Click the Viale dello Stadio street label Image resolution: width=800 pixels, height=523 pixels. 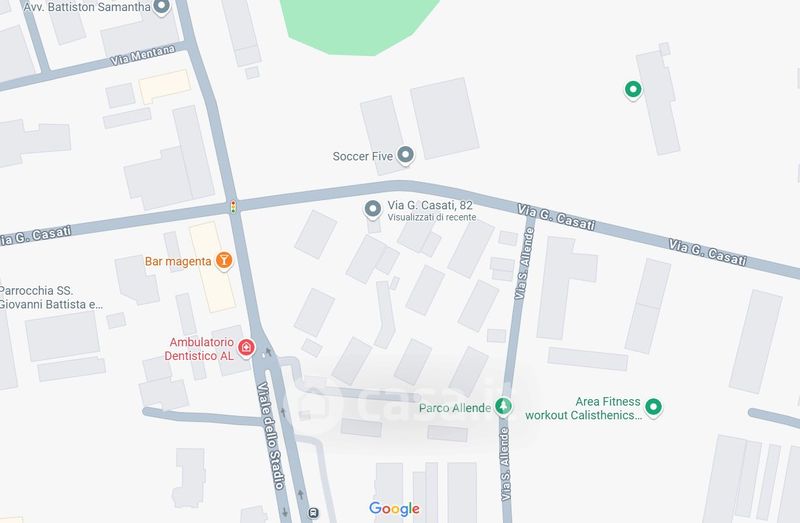(x=271, y=436)
